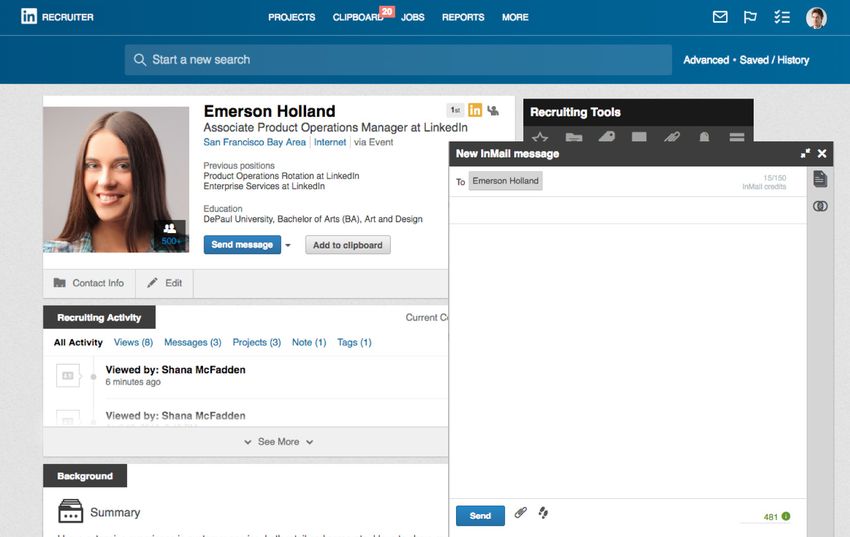Screen dimensions: 850x537
Task: Click the Emerson Holland recipient chip
Action: (505, 181)
